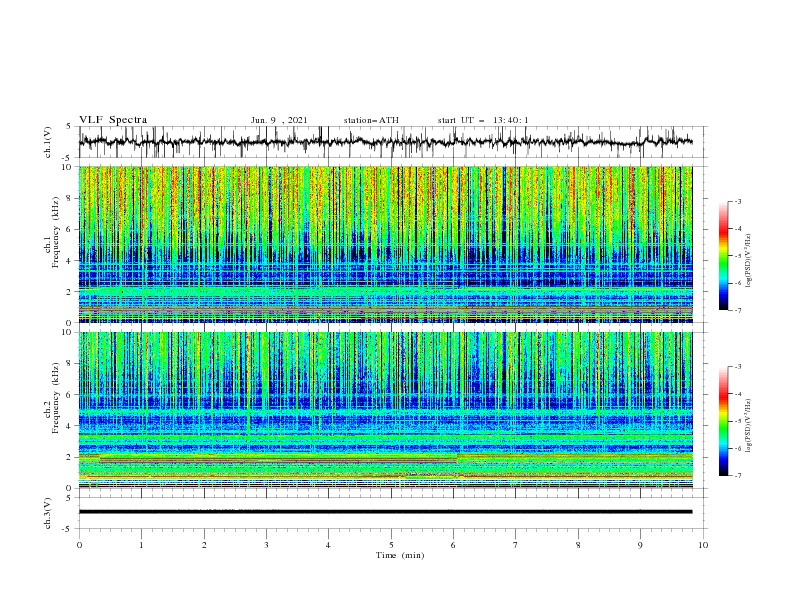Click the "-3" label on ch.1 color bar
The width and height of the screenshot is (792, 612).
[x=738, y=201]
